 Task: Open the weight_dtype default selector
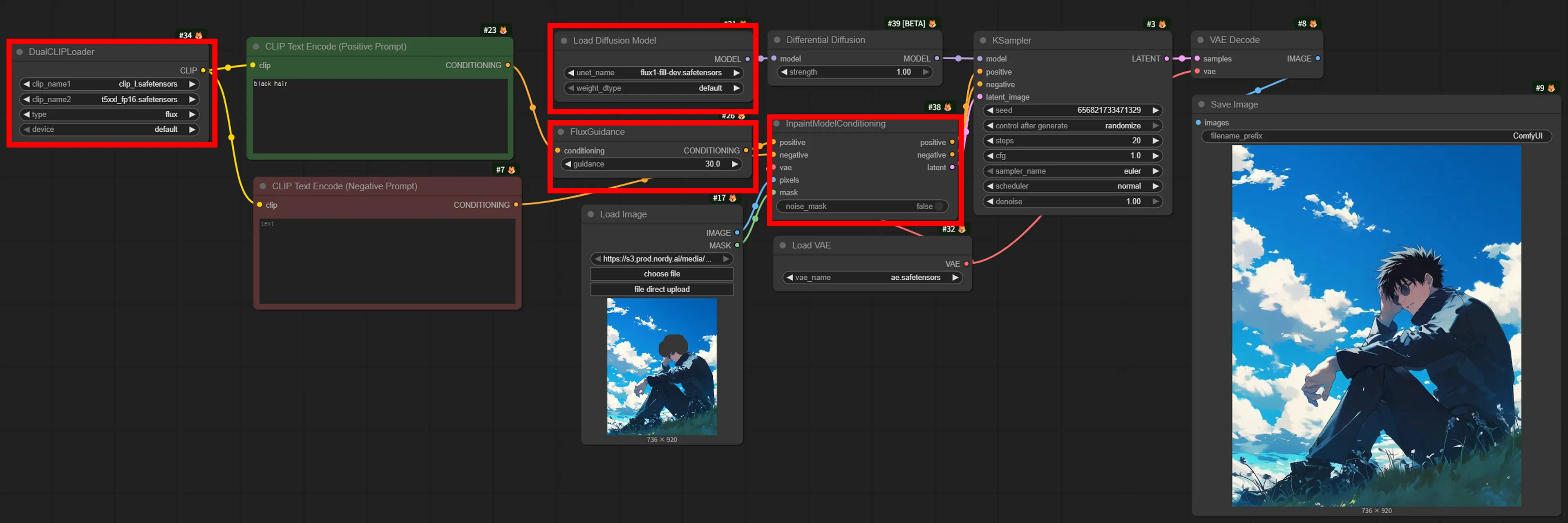point(654,88)
